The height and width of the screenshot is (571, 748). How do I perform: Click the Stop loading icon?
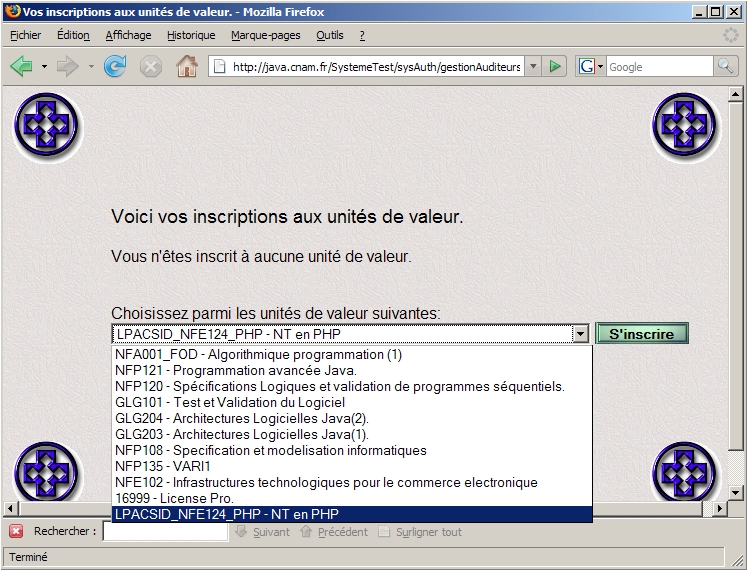pos(151,67)
